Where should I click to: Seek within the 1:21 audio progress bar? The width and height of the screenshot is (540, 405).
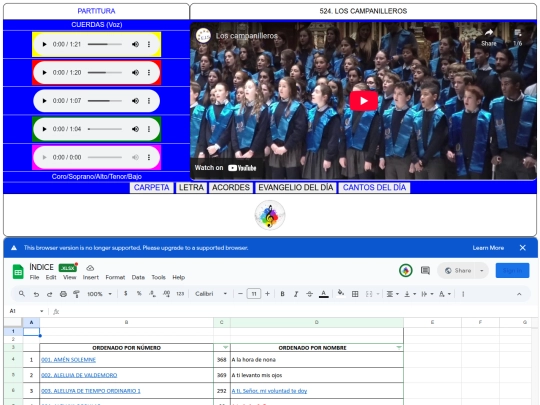(x=105, y=44)
